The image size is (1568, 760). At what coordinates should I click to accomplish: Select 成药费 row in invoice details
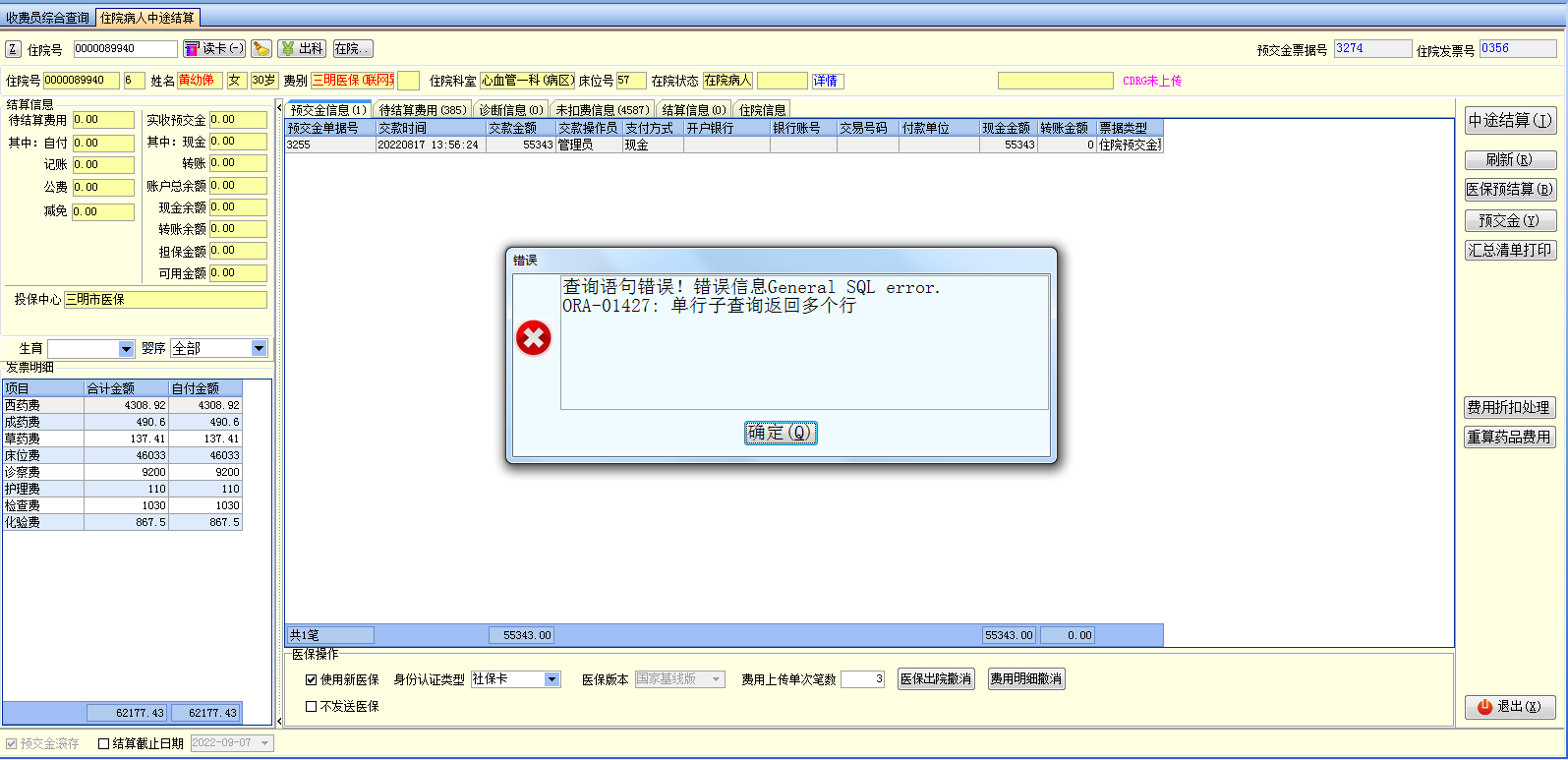coord(122,422)
